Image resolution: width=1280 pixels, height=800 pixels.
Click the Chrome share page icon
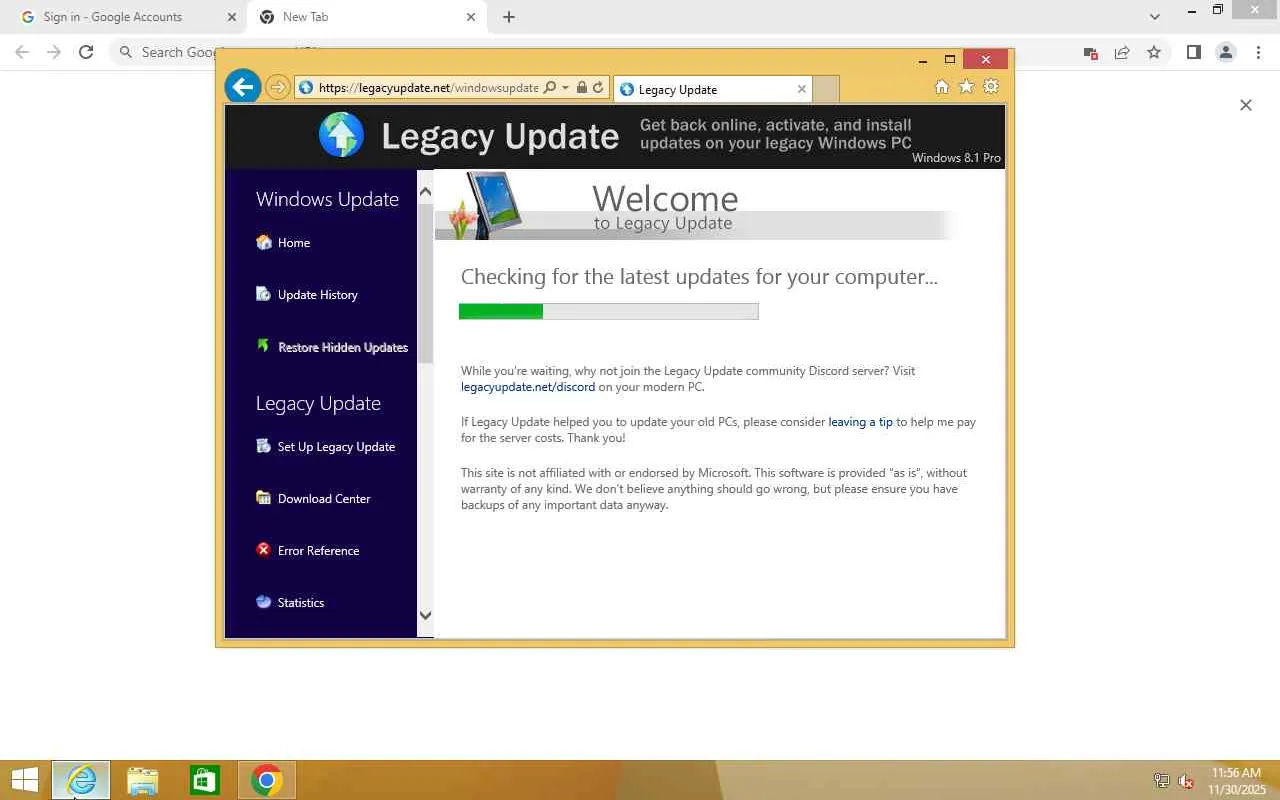1122,53
